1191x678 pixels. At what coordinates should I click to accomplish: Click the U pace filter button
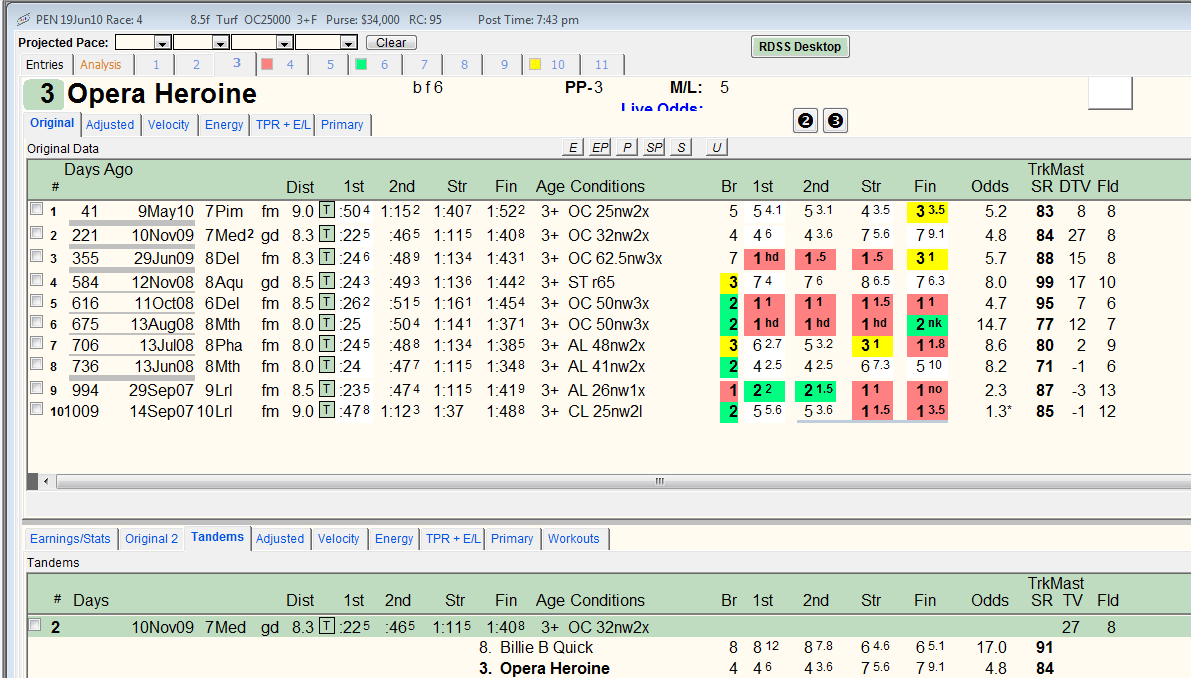pos(716,147)
